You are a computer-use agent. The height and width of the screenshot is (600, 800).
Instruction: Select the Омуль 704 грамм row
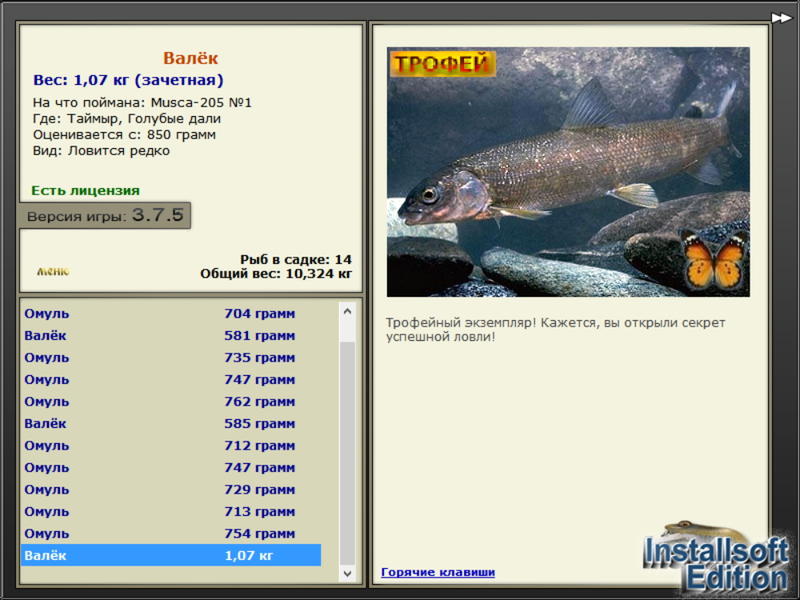[171, 313]
